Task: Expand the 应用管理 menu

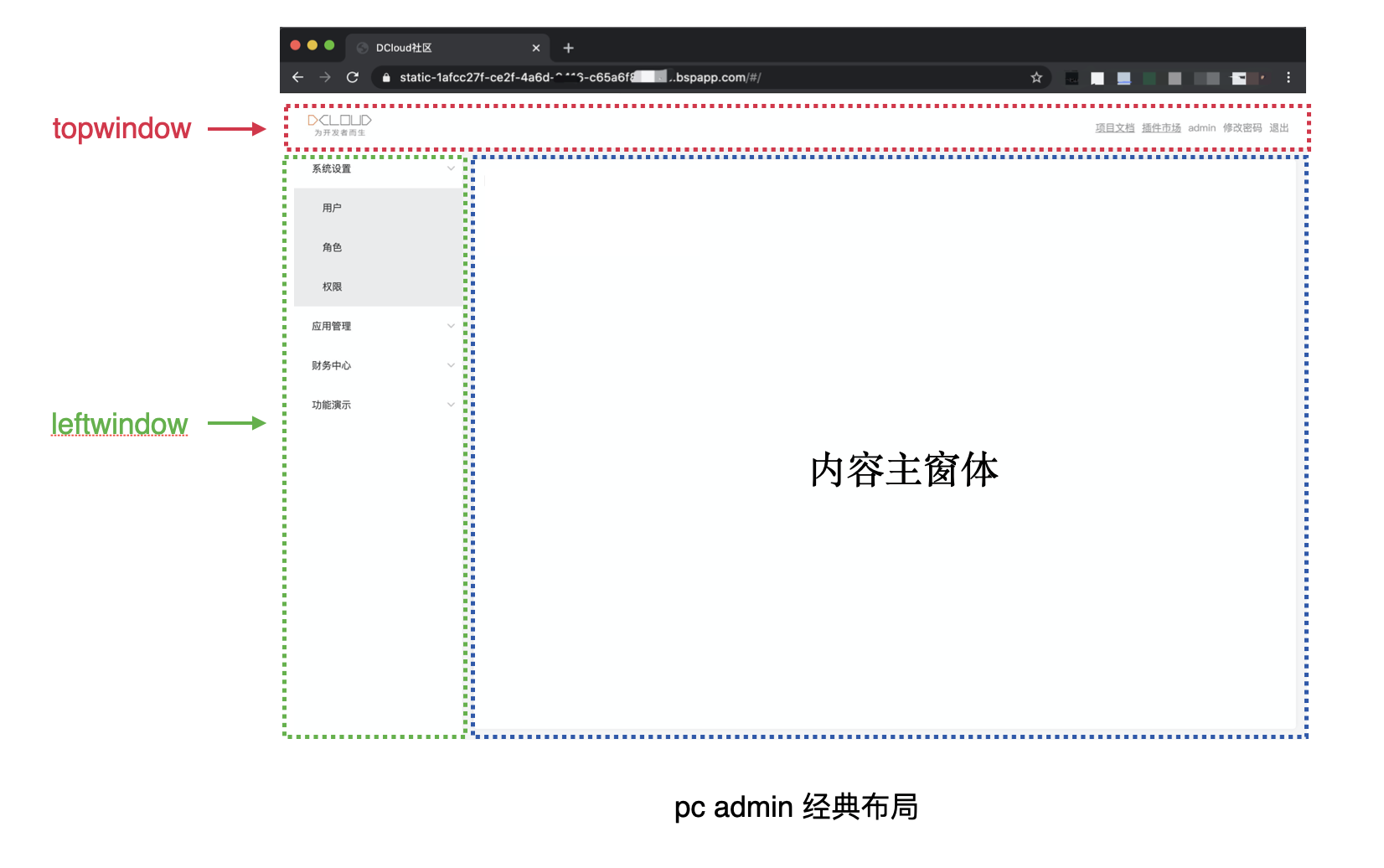Action: click(x=452, y=325)
